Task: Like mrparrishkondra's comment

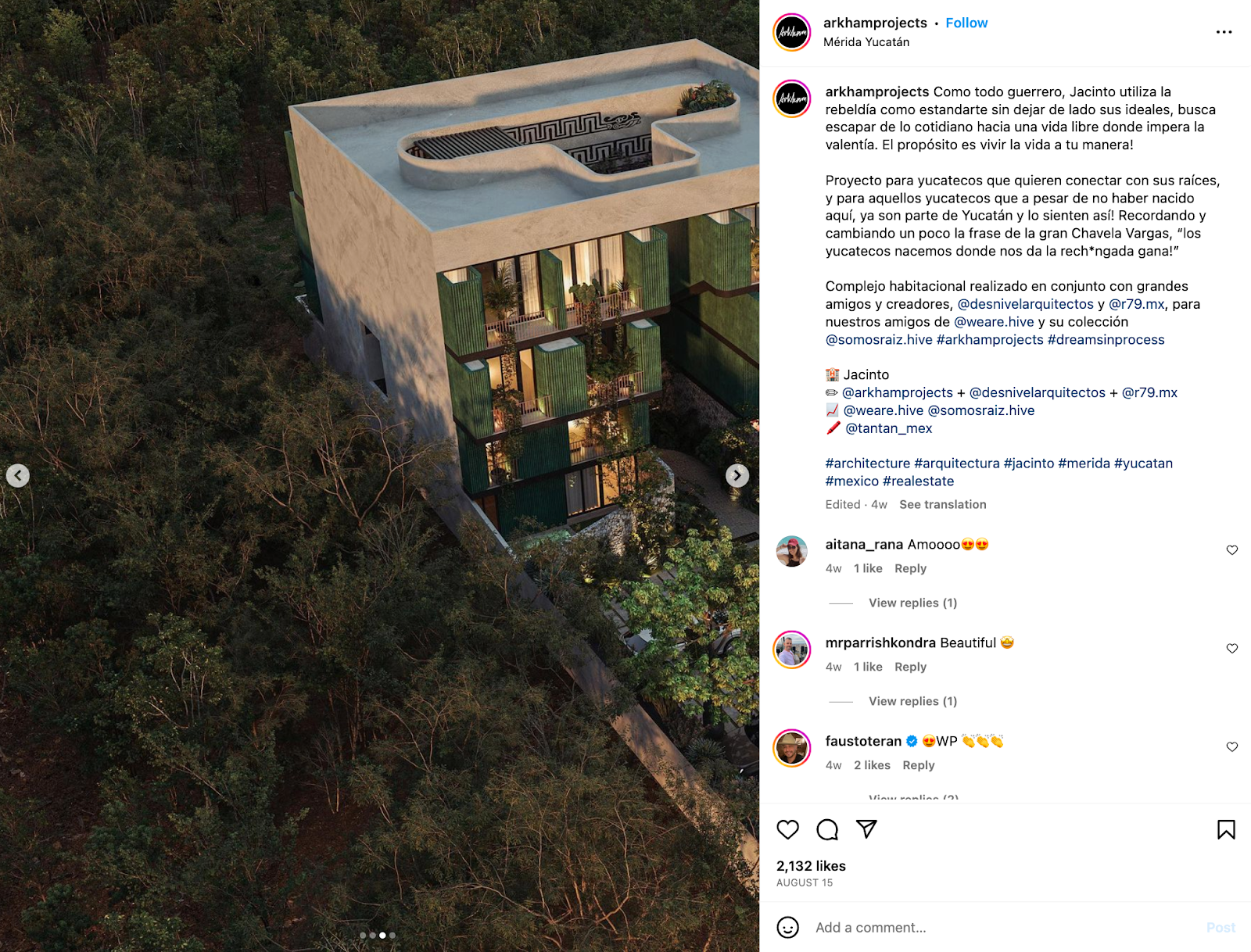Action: (x=1232, y=649)
